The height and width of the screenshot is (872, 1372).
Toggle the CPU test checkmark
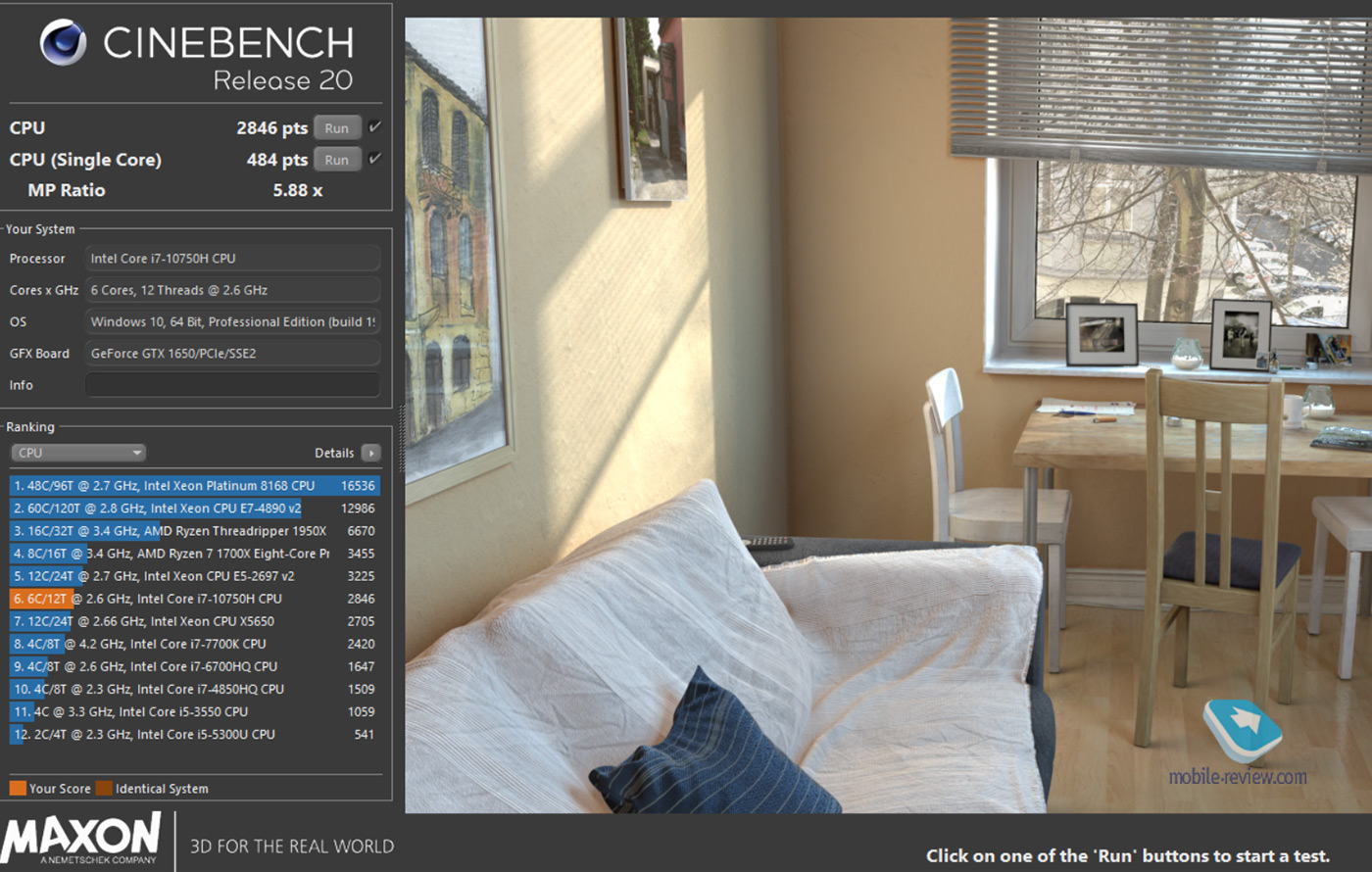374,127
